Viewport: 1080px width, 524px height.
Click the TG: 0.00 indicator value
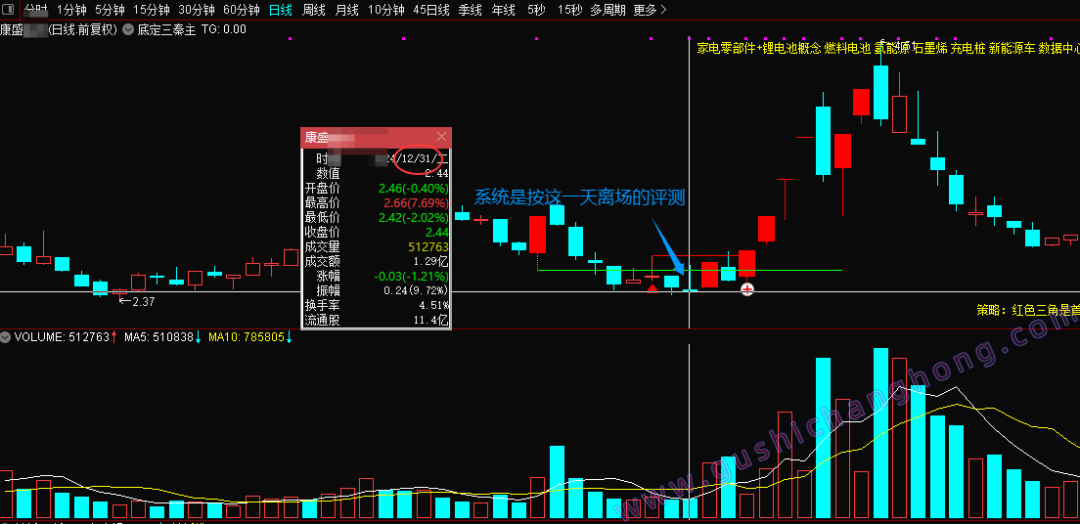[225, 29]
